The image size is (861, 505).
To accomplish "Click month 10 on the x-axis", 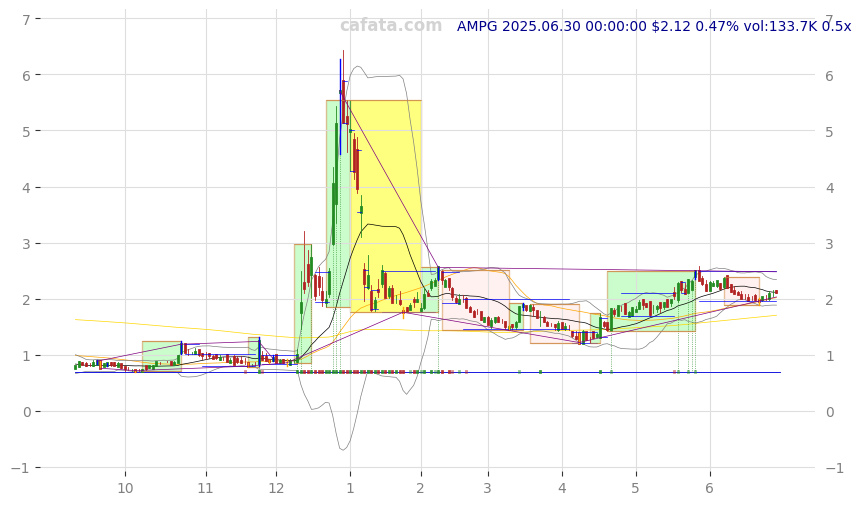I will (x=125, y=489).
